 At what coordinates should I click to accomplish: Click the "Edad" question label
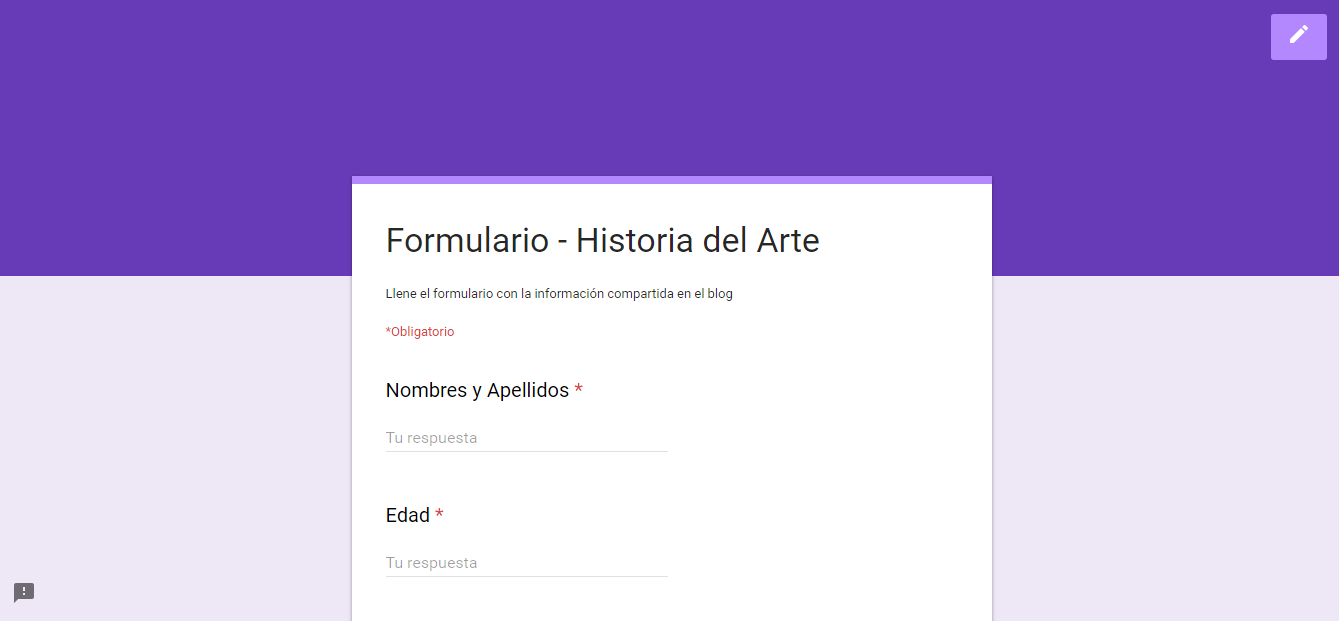click(x=407, y=516)
